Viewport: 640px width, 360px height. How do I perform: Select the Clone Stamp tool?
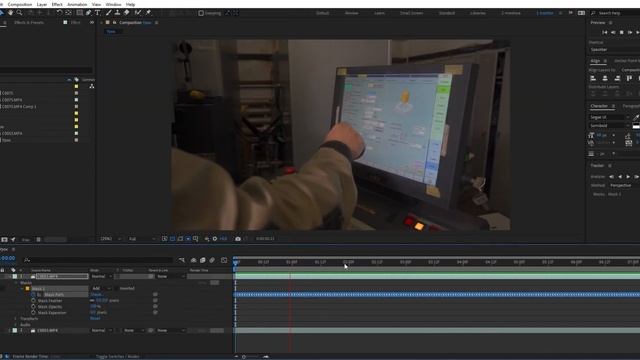click(118, 13)
